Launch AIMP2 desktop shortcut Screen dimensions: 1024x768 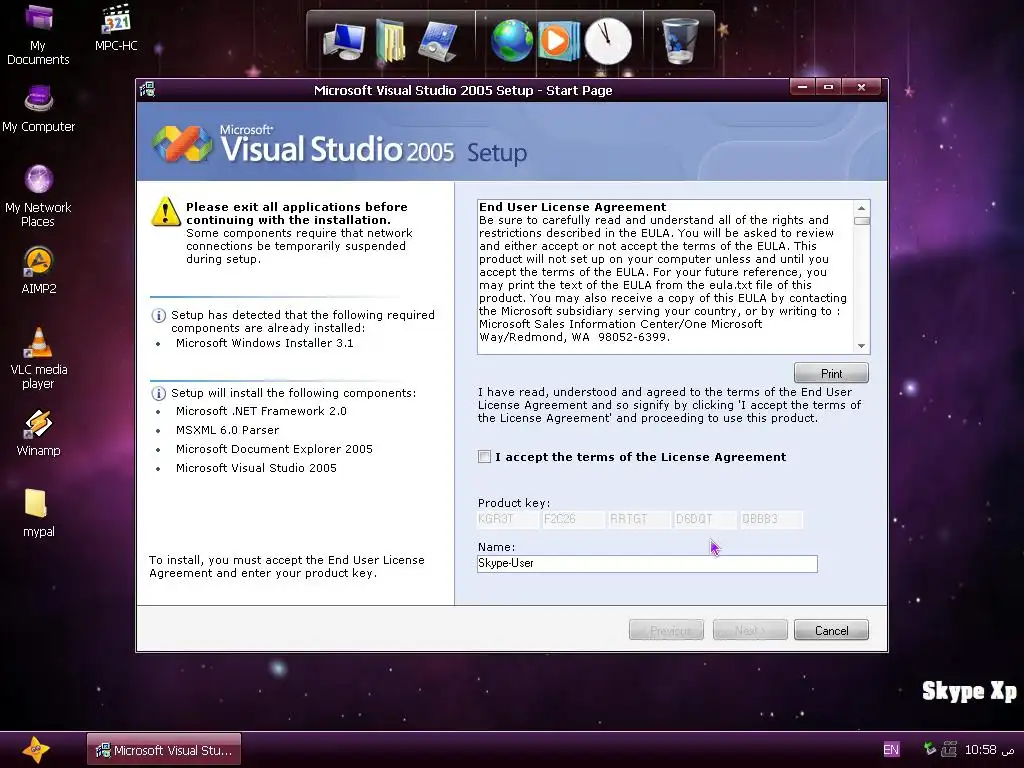[39, 270]
